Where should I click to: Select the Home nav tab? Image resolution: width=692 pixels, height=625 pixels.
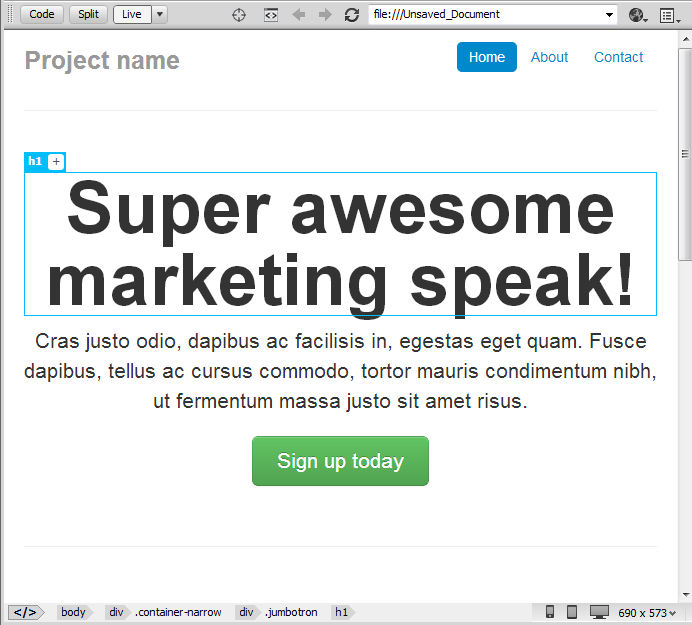(x=487, y=57)
